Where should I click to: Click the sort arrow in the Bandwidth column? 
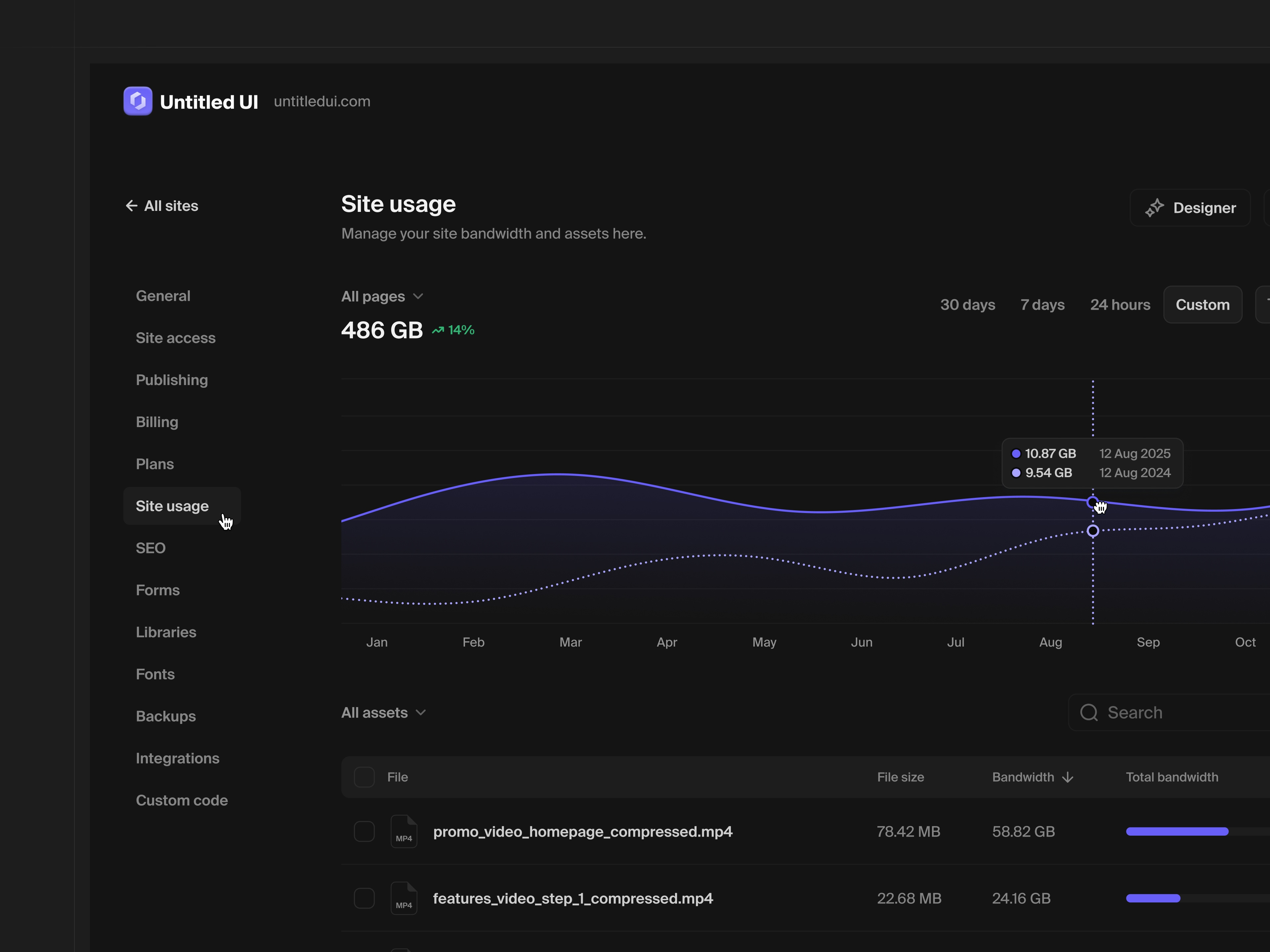coord(1068,777)
